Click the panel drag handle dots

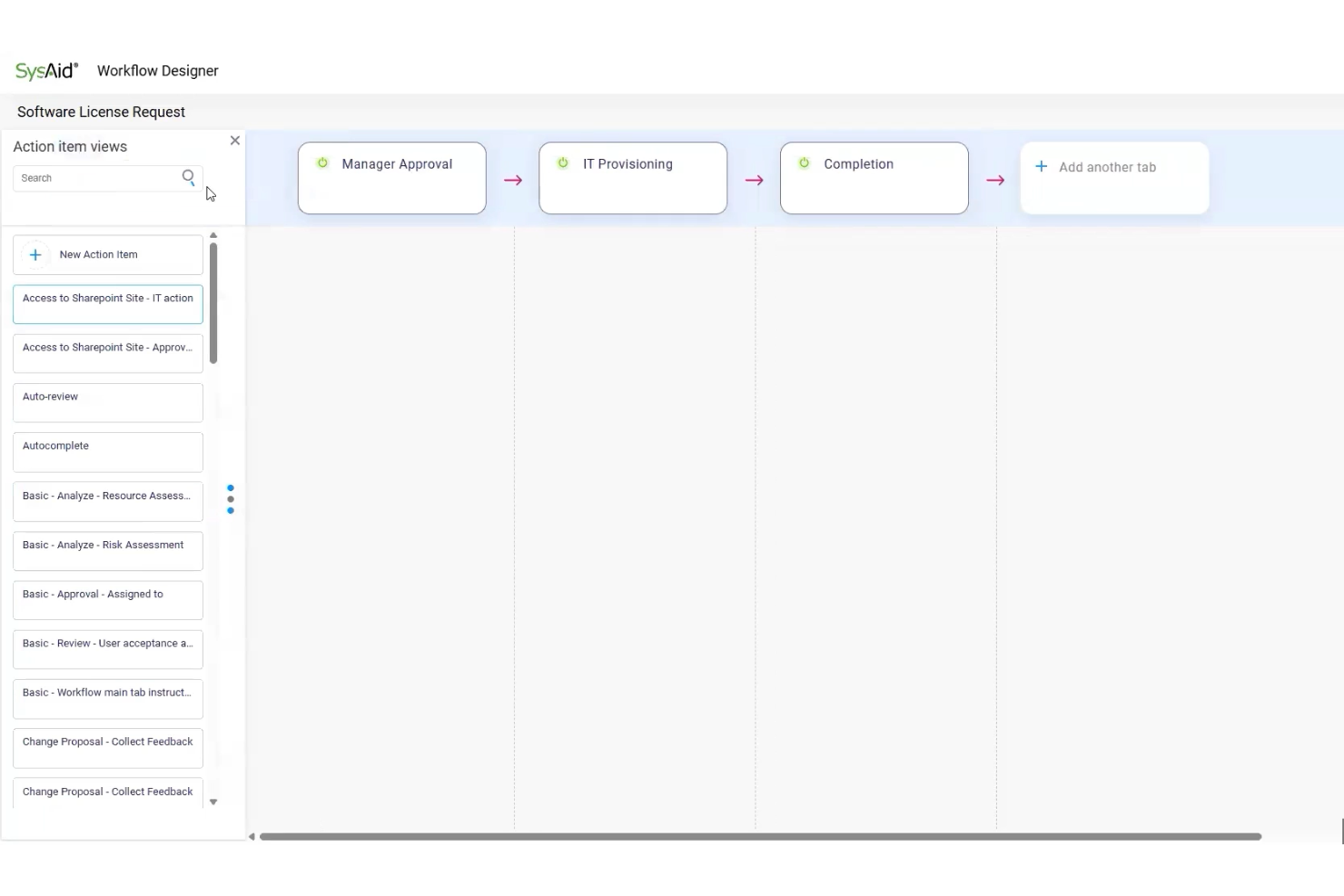coord(230,498)
